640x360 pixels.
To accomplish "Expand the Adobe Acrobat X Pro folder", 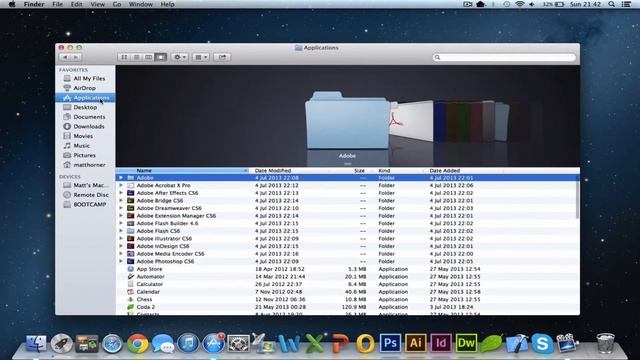I will coord(121,185).
